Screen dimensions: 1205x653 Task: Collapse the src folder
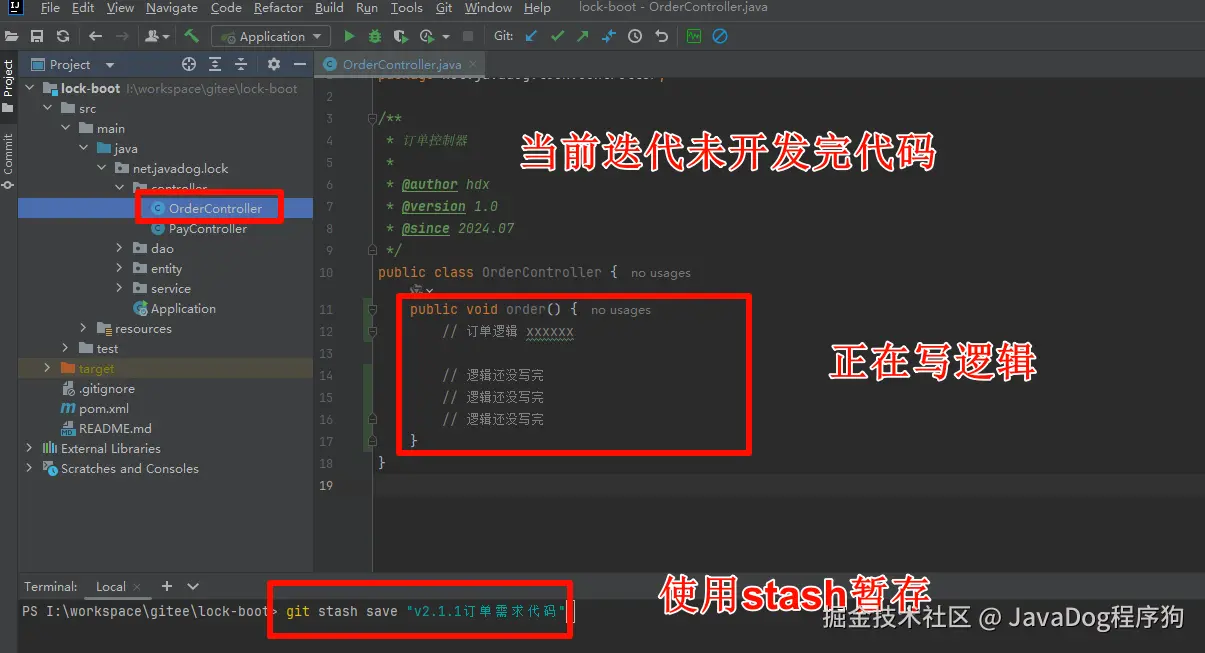pyautogui.click(x=47, y=108)
